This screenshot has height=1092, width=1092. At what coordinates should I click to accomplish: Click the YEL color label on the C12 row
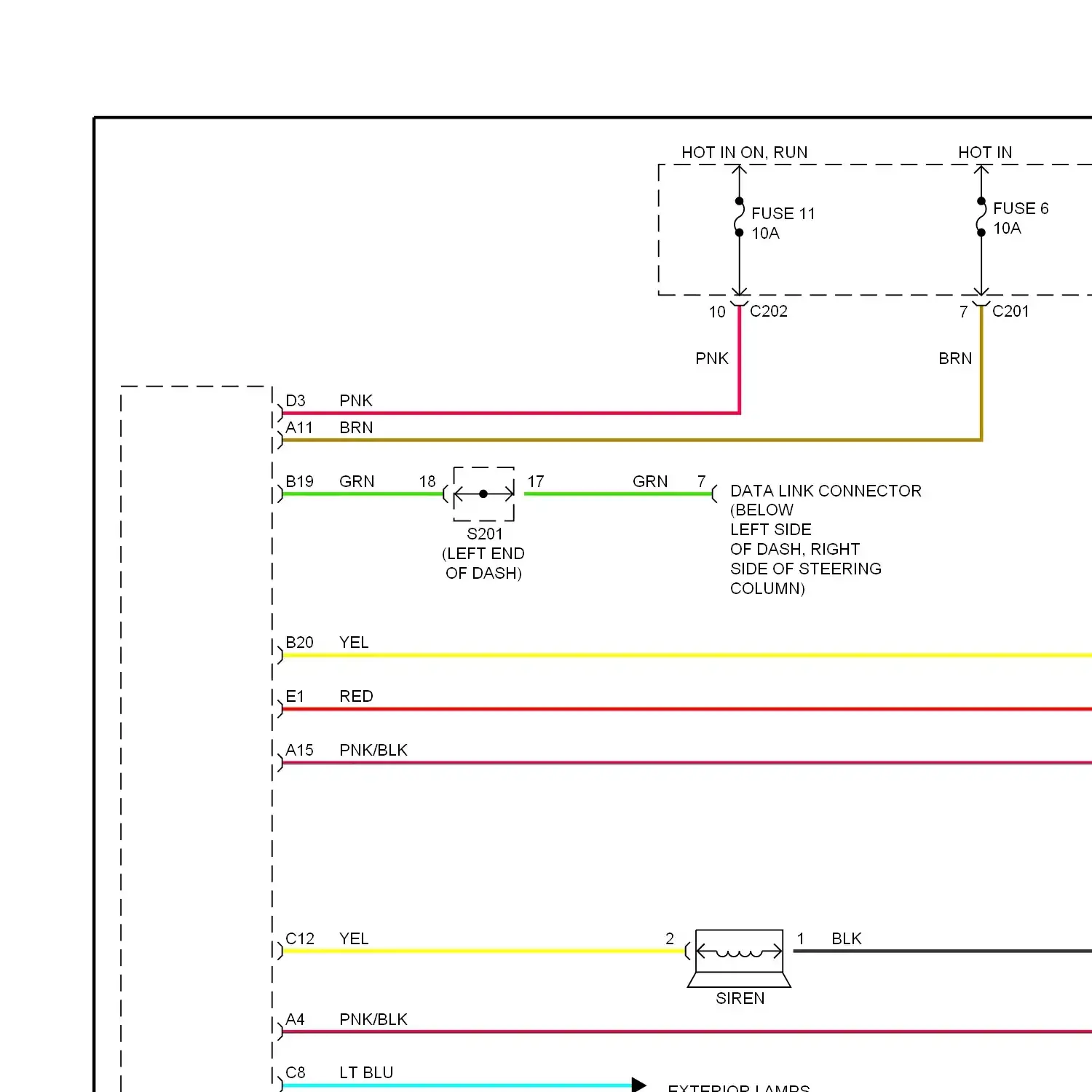[354, 939]
